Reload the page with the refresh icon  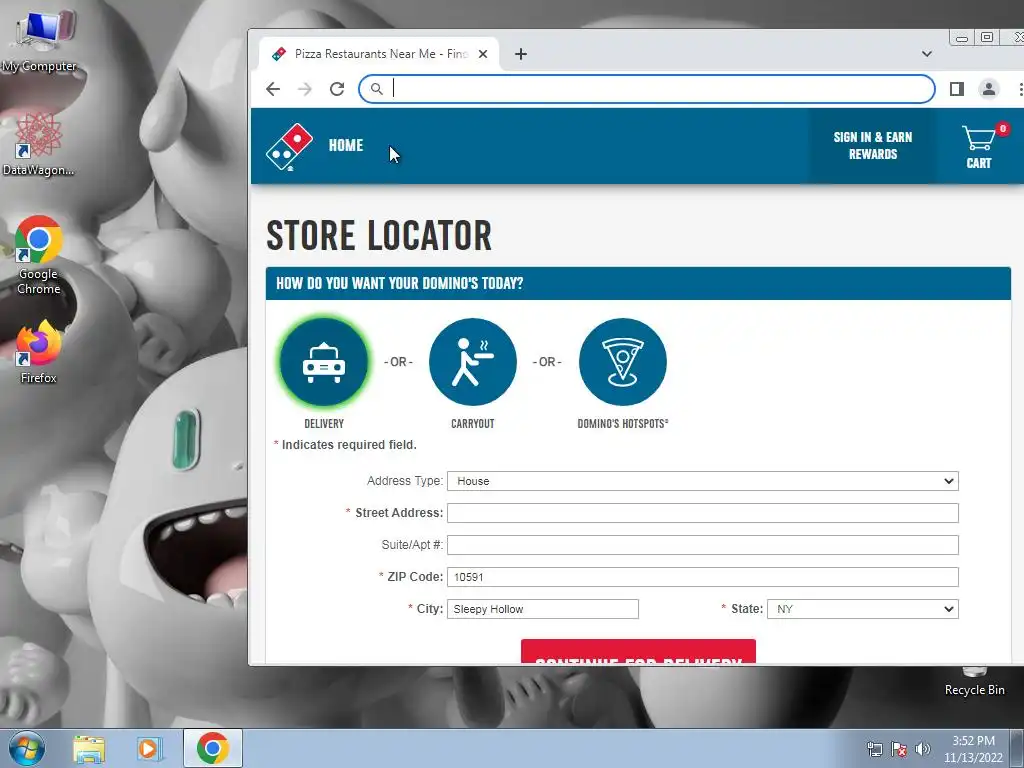337,89
